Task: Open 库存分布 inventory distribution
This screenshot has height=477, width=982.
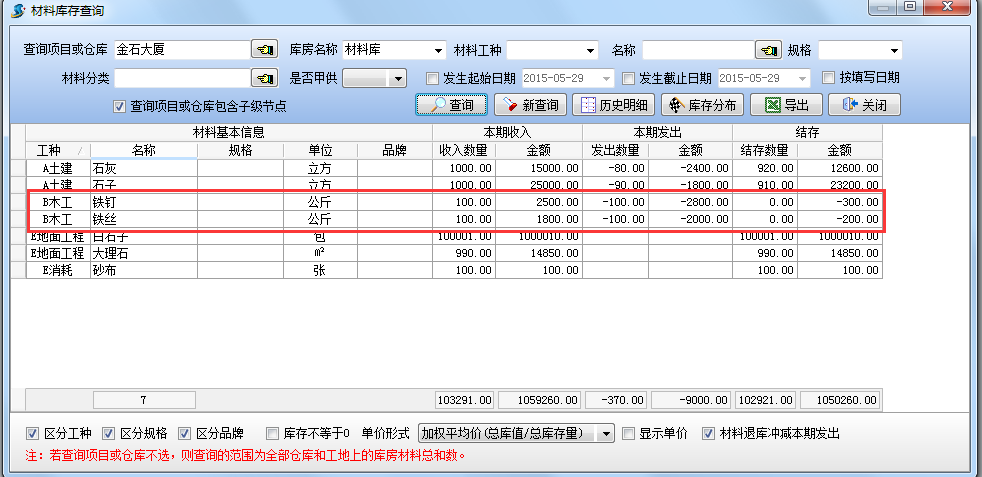Action: (x=702, y=105)
